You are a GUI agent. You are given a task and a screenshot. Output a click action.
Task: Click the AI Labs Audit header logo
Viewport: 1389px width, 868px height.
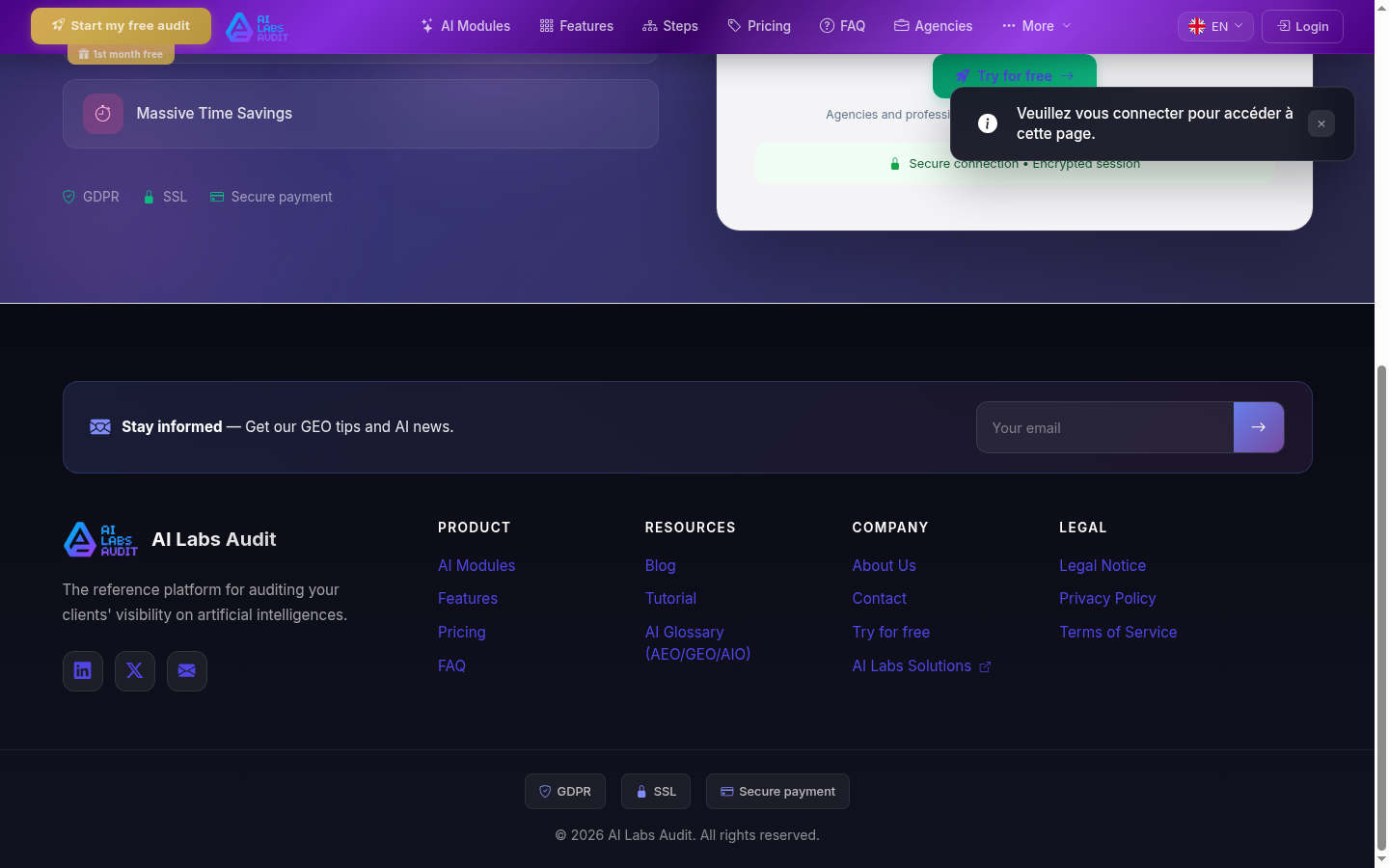[x=257, y=27]
